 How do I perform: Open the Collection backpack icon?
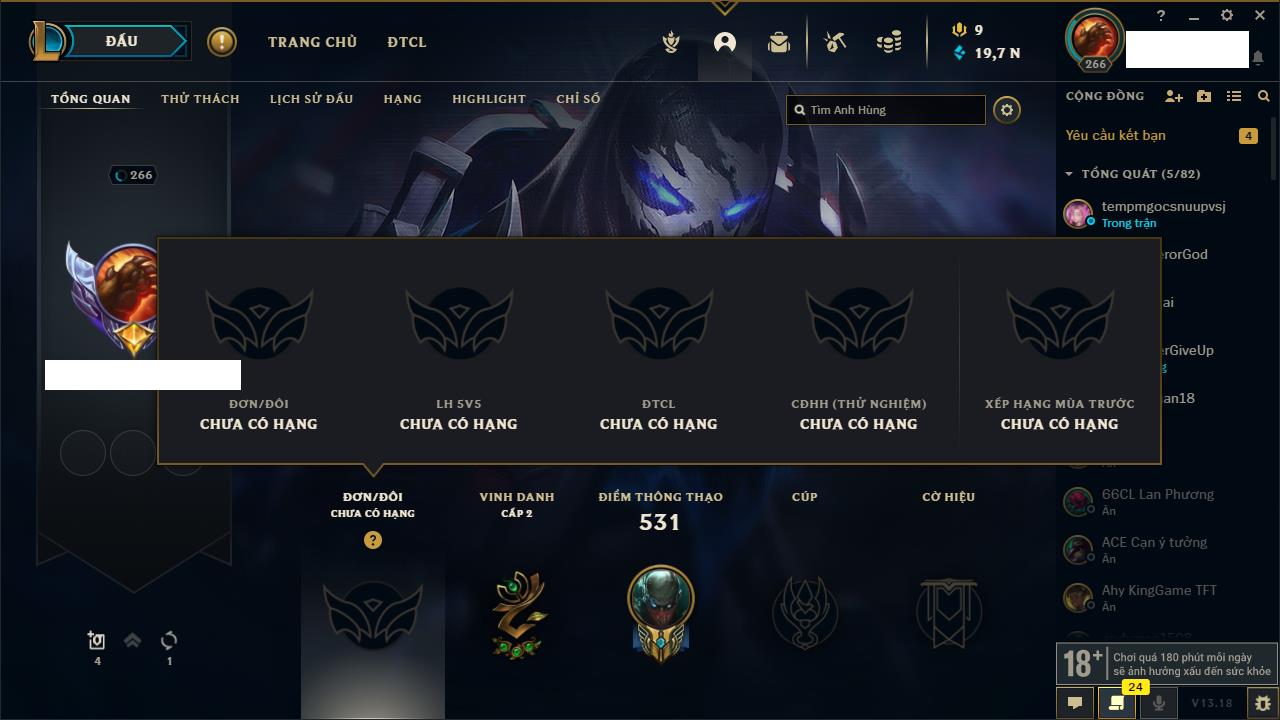coord(779,42)
